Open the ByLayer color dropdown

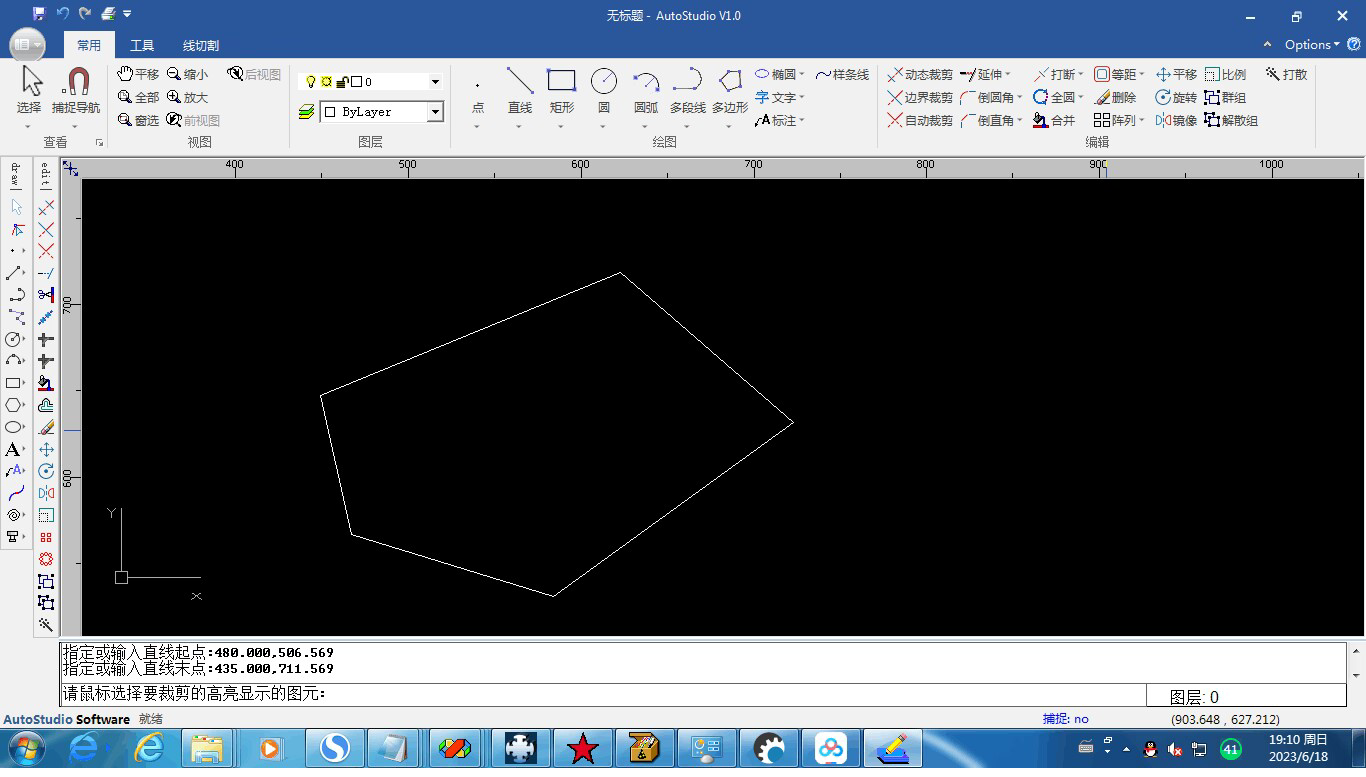coord(435,112)
